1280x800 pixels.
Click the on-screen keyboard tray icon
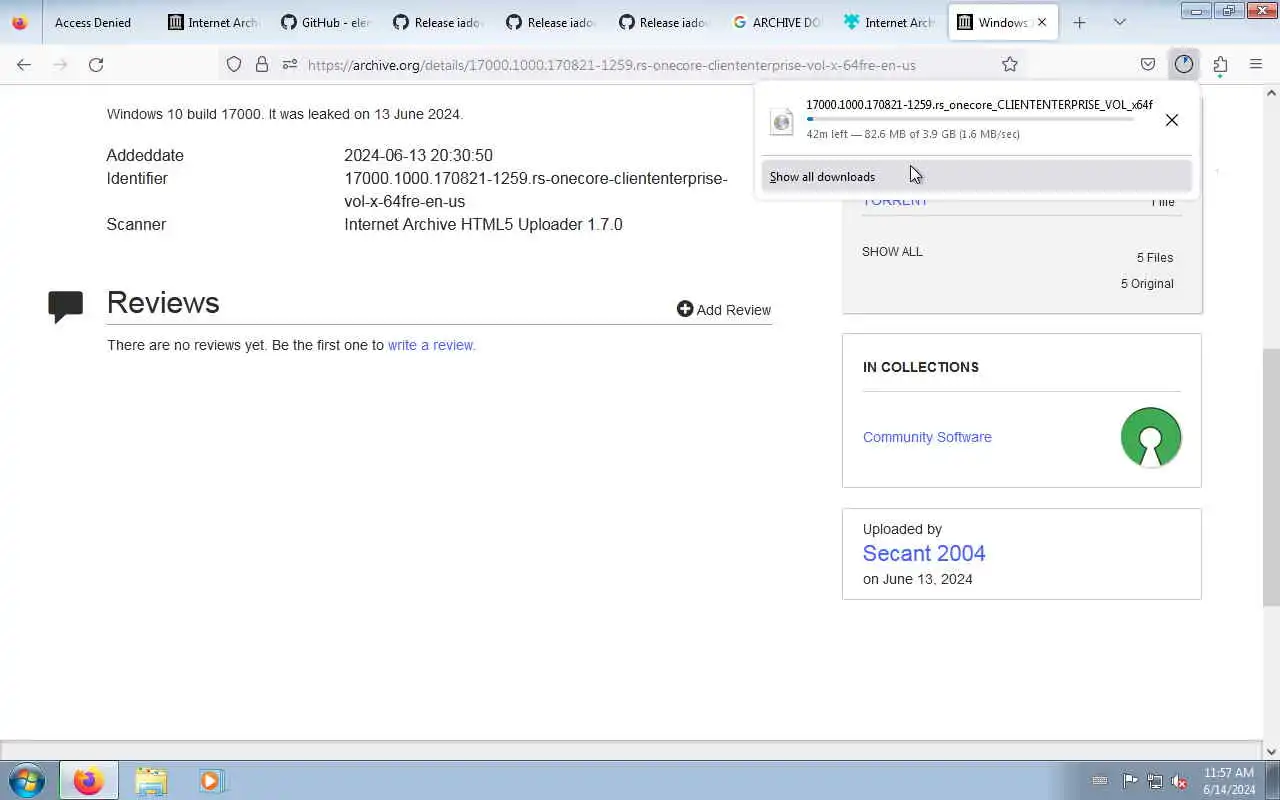click(x=1100, y=781)
